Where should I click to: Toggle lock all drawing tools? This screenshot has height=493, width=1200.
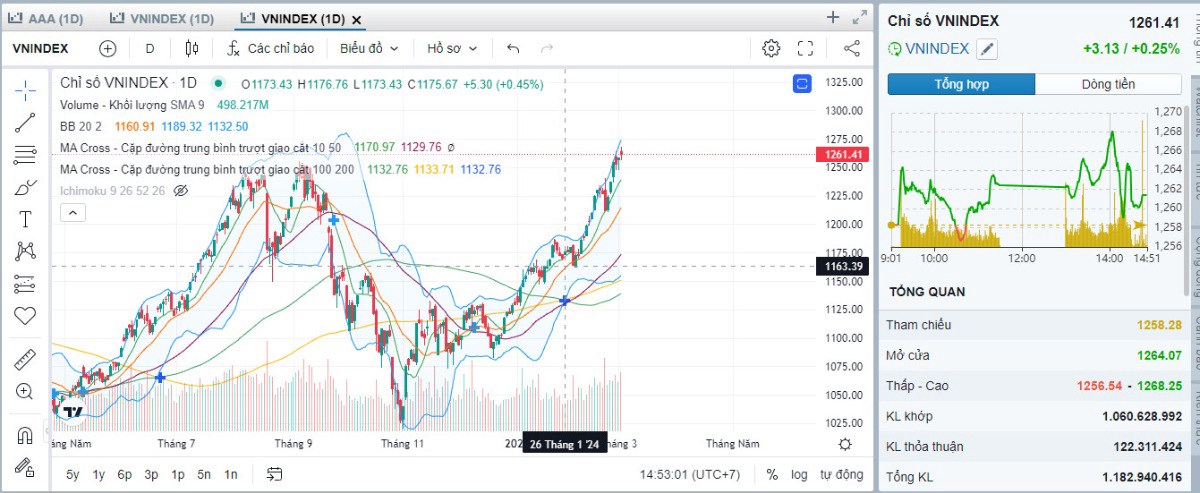[x=25, y=467]
